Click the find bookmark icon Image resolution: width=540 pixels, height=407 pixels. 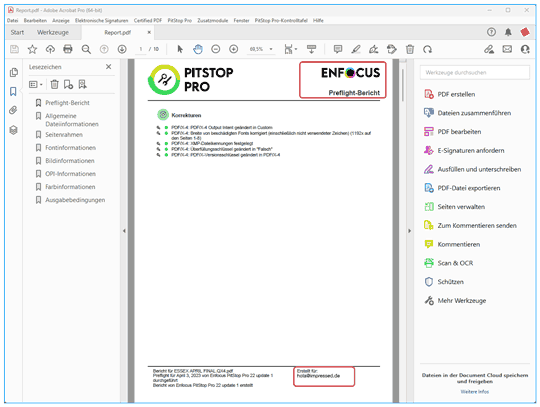pos(82,84)
